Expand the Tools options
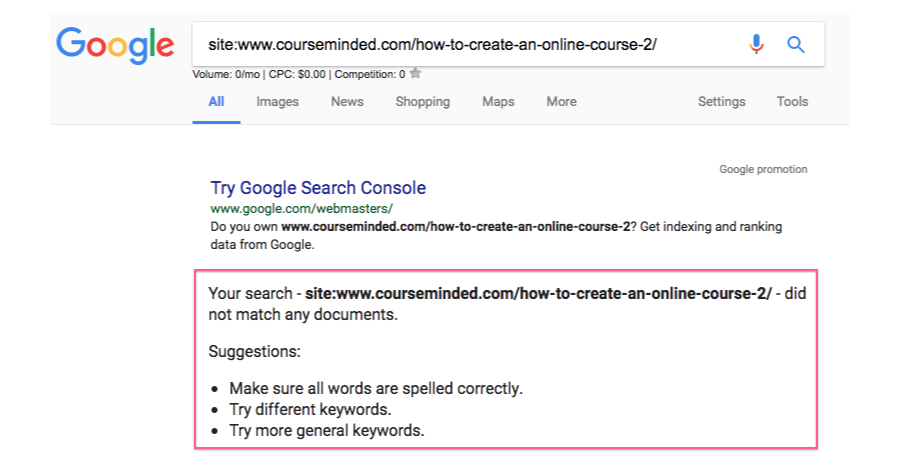 click(792, 101)
